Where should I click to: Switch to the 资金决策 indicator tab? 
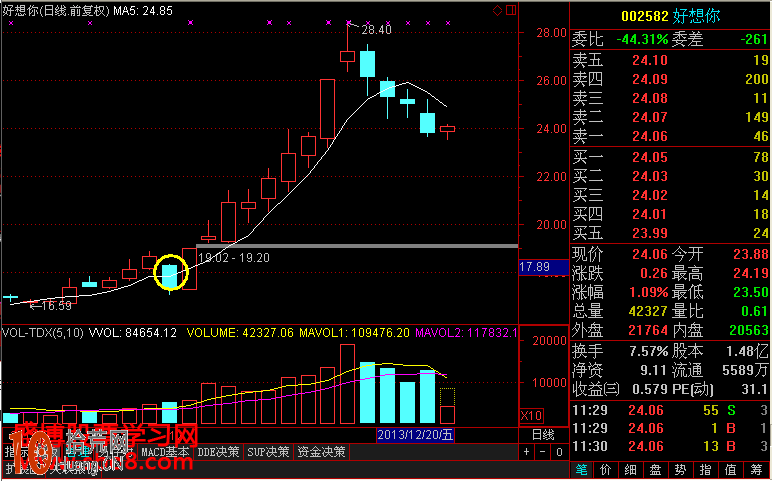coord(321,451)
